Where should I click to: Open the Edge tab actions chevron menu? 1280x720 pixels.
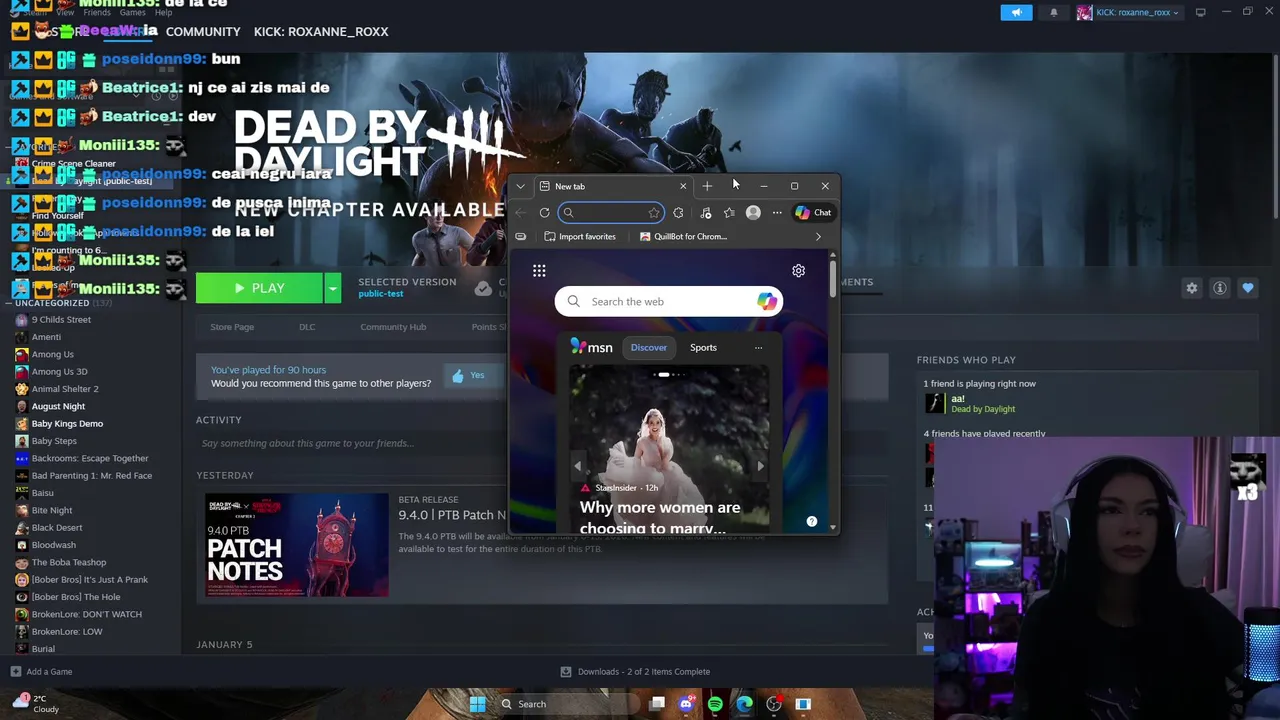point(520,186)
